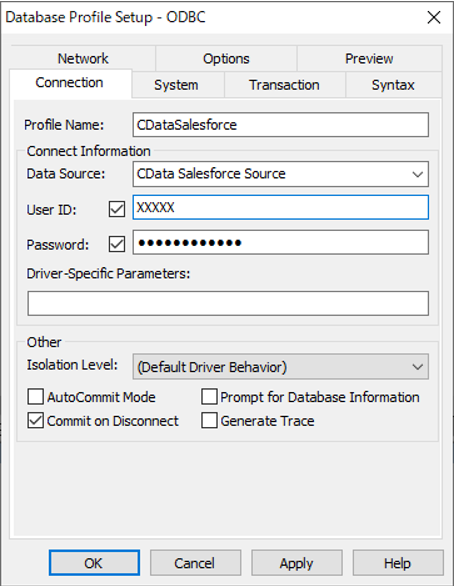Click the 'Isolation Level:' label

pyautogui.click(x=72, y=365)
